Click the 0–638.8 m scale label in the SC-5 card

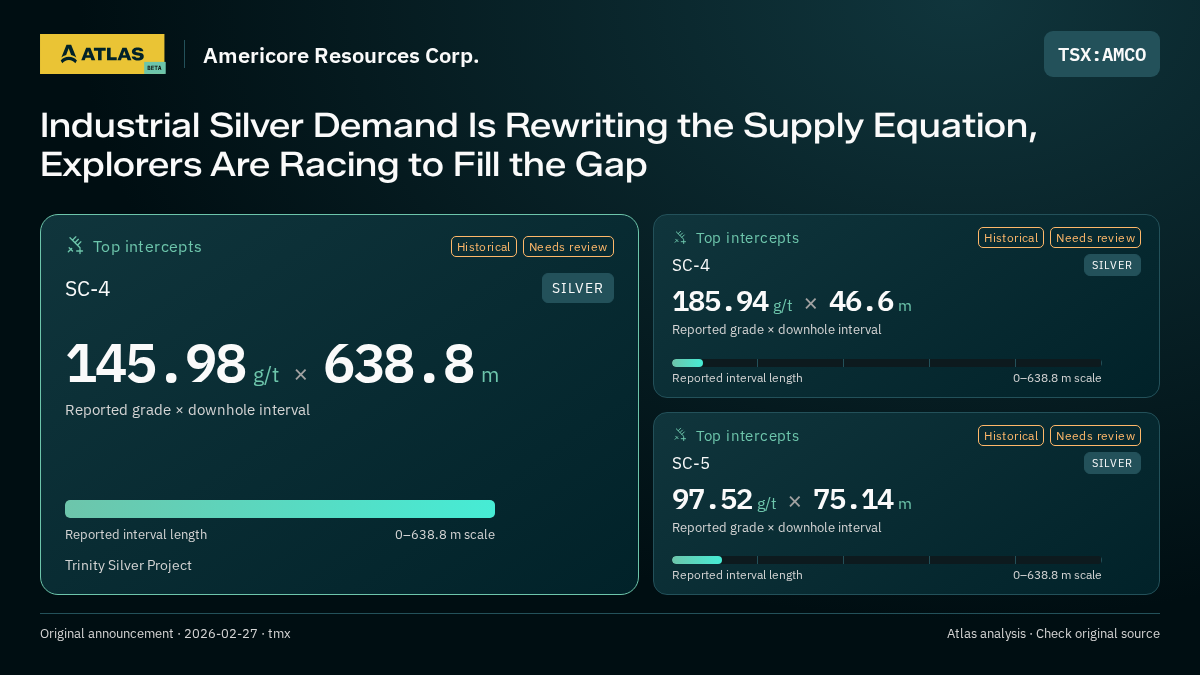[1057, 575]
